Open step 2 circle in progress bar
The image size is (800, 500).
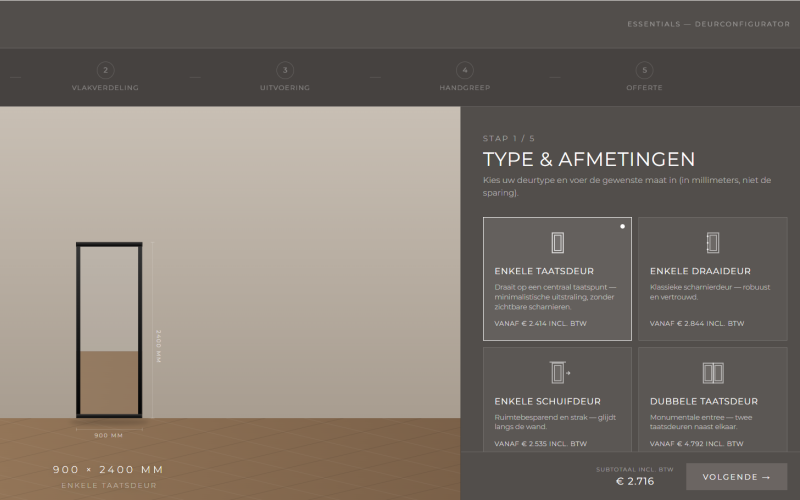click(106, 70)
